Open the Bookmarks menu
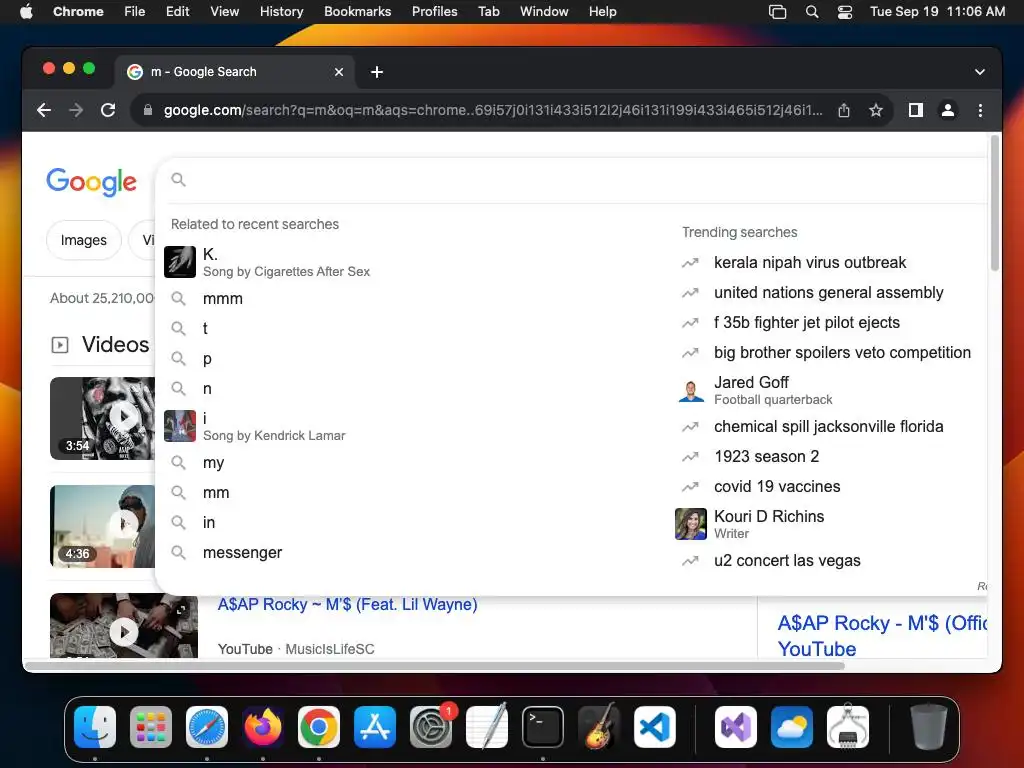The height and width of the screenshot is (768, 1024). [x=357, y=12]
